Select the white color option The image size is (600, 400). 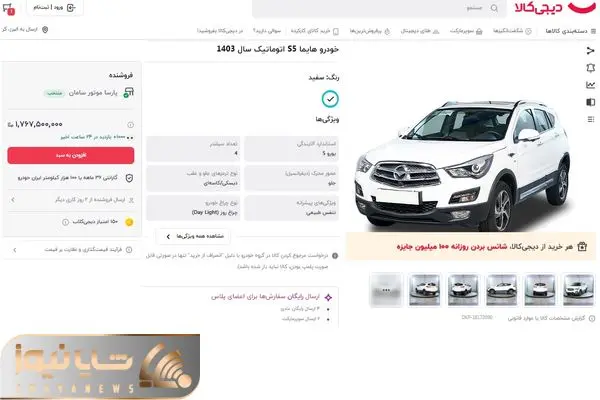pyautogui.click(x=330, y=99)
